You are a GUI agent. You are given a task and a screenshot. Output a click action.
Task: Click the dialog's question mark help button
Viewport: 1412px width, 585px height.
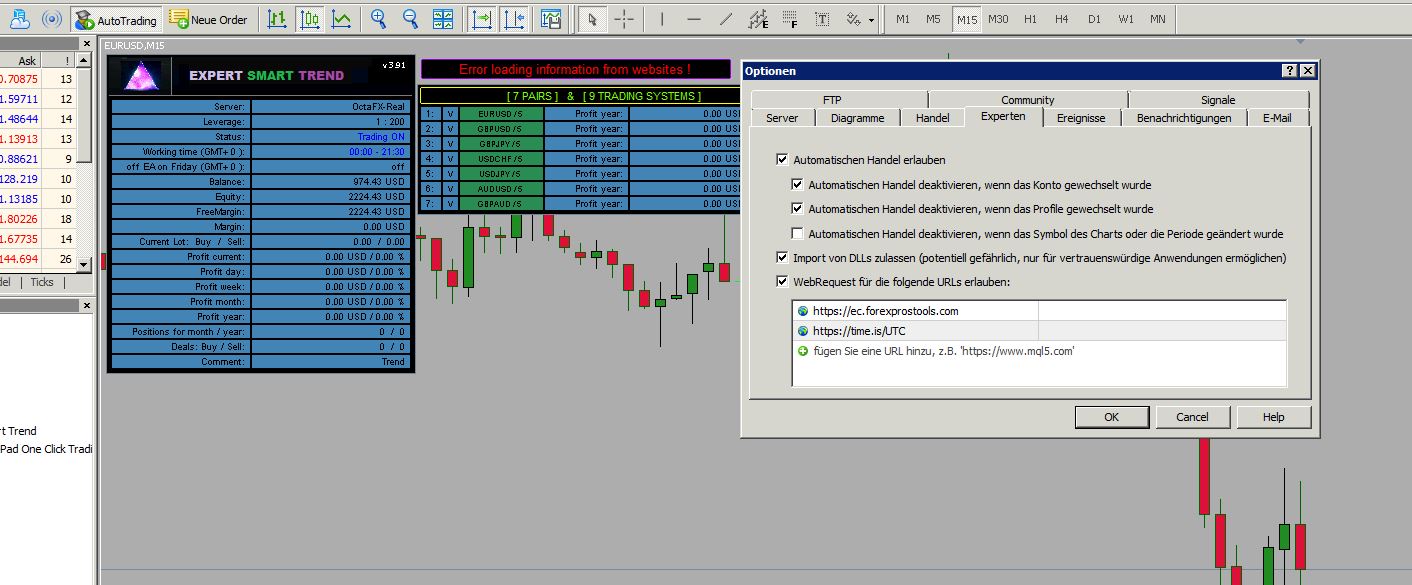click(x=1290, y=71)
